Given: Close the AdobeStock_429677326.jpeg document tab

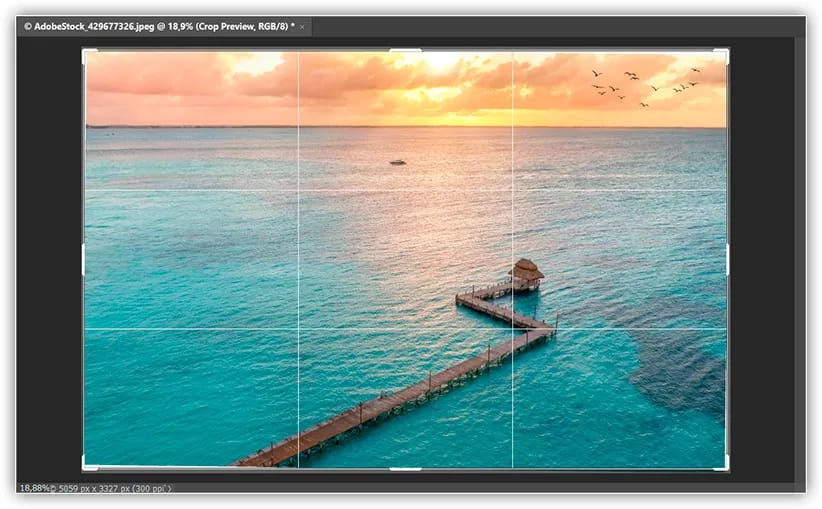Looking at the screenshot, I should (x=303, y=26).
